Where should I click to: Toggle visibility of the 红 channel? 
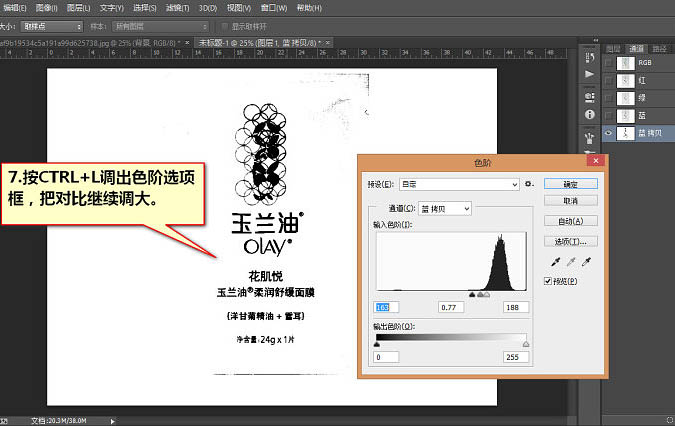pos(608,80)
